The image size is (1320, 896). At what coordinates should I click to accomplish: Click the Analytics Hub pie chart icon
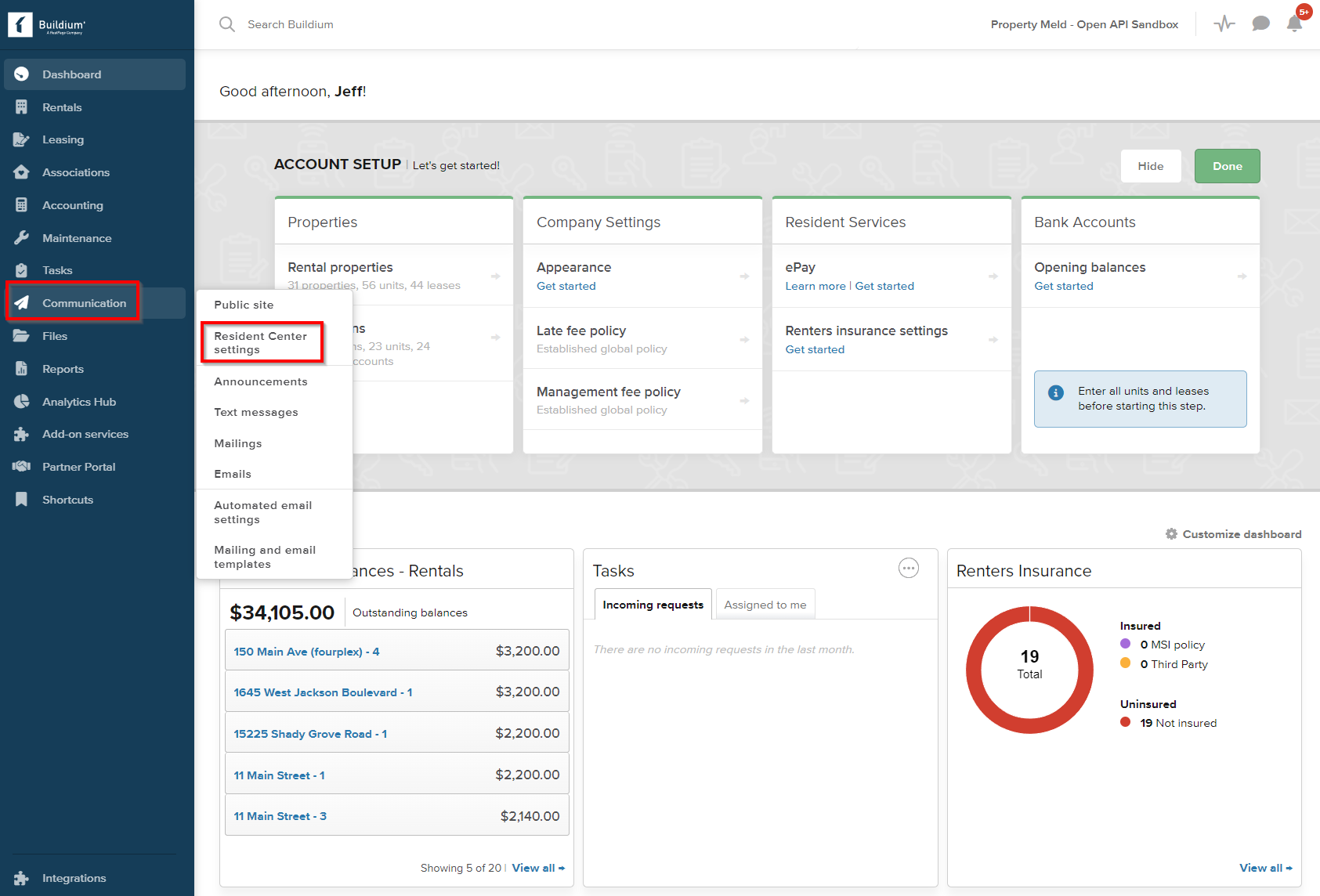pos(22,402)
